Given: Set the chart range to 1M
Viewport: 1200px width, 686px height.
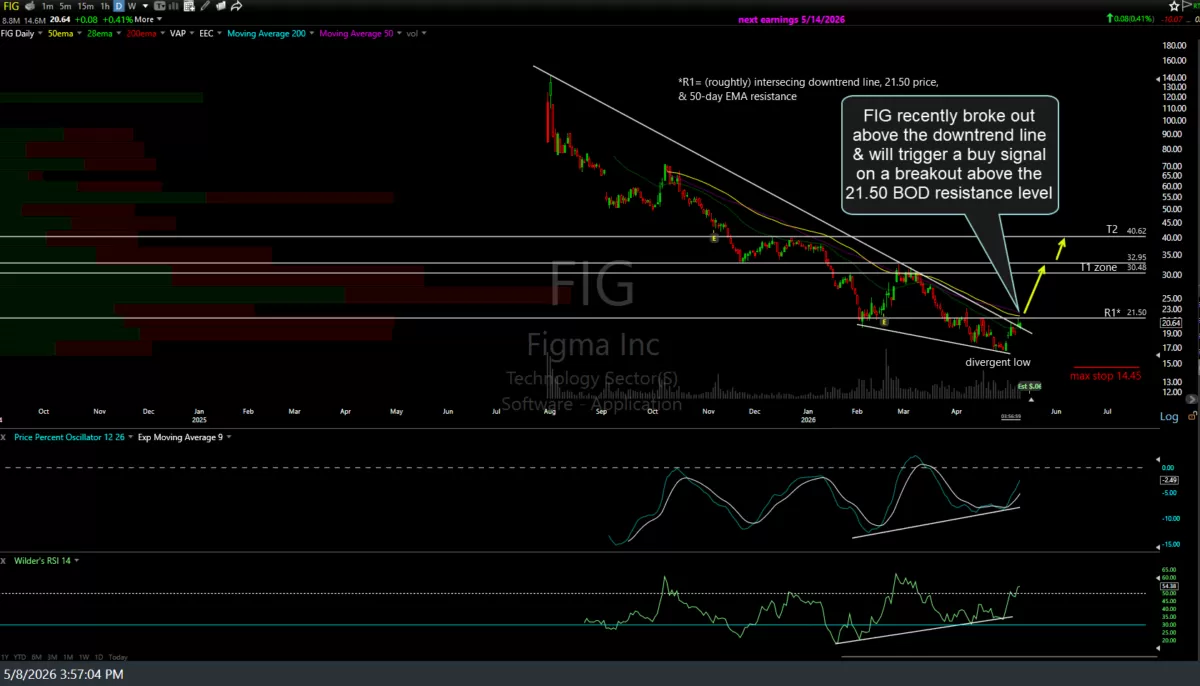Looking at the screenshot, I should [67, 656].
